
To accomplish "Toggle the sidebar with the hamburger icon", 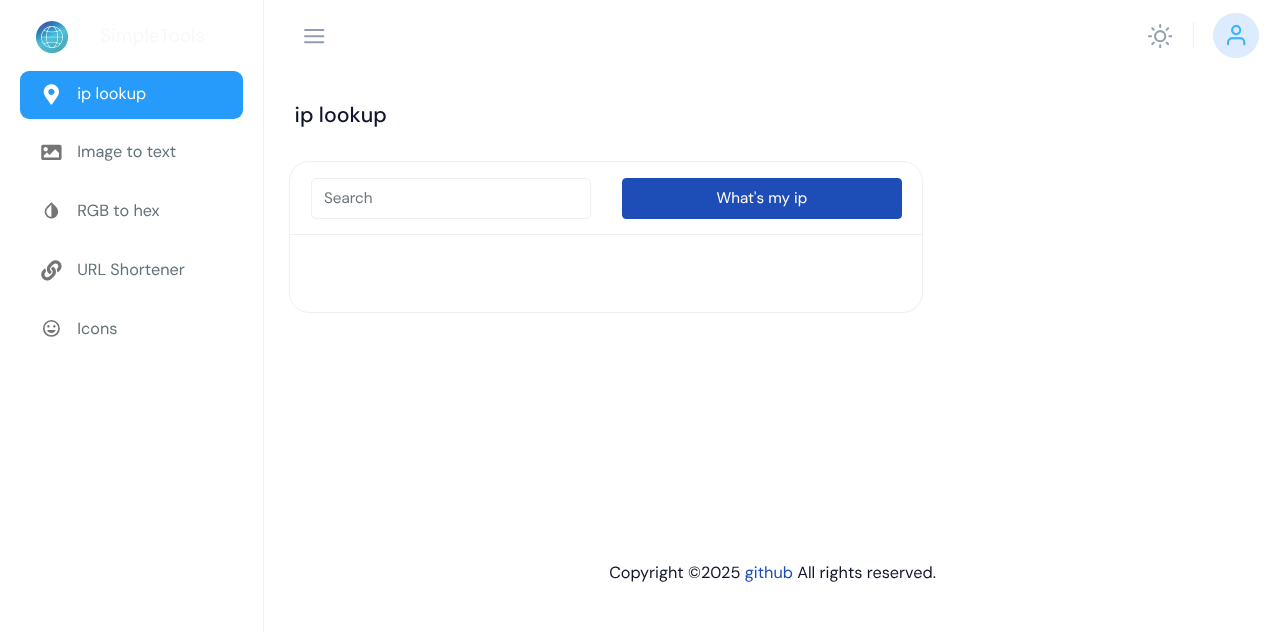I will tap(314, 37).
